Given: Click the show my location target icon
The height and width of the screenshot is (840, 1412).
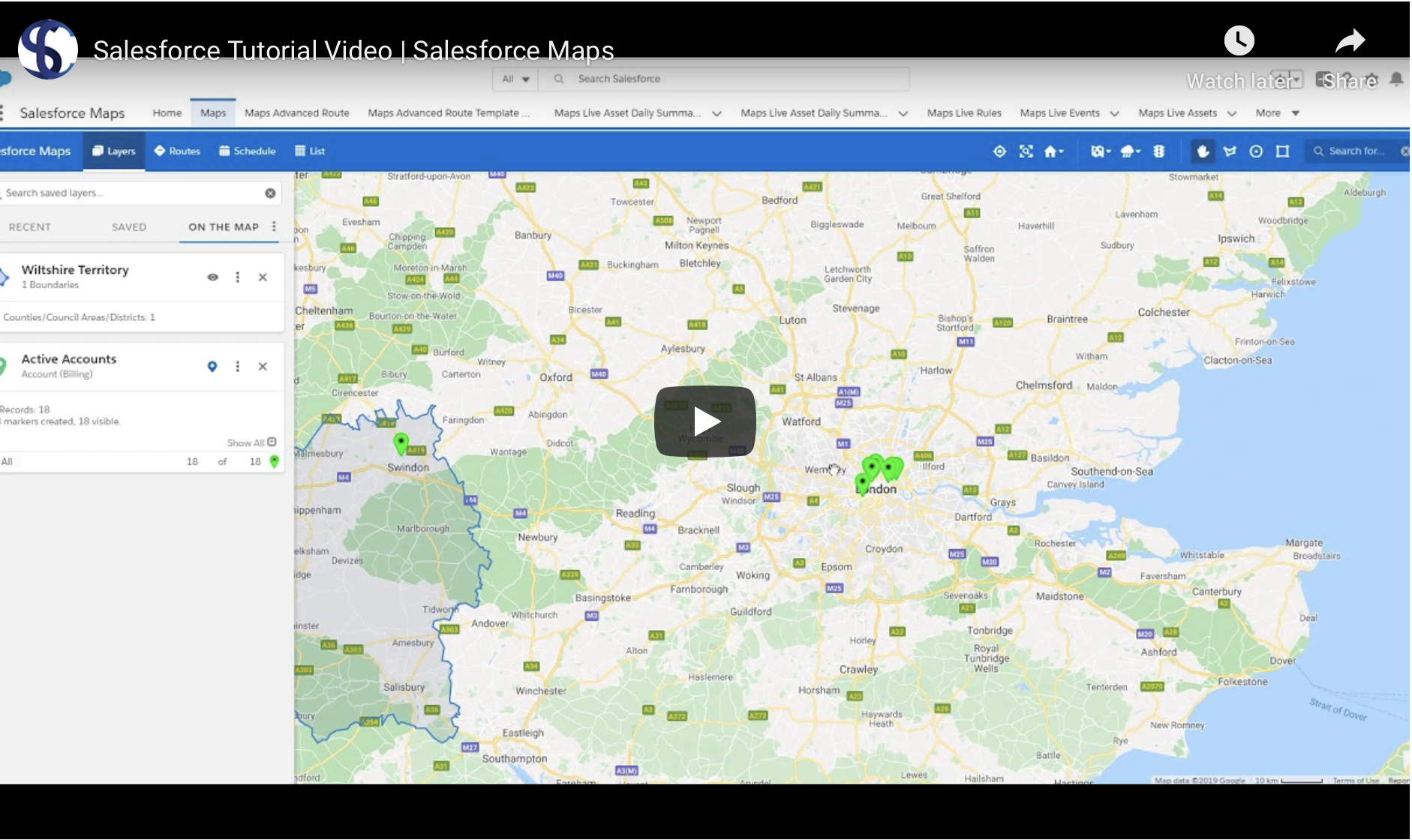Looking at the screenshot, I should tap(999, 151).
